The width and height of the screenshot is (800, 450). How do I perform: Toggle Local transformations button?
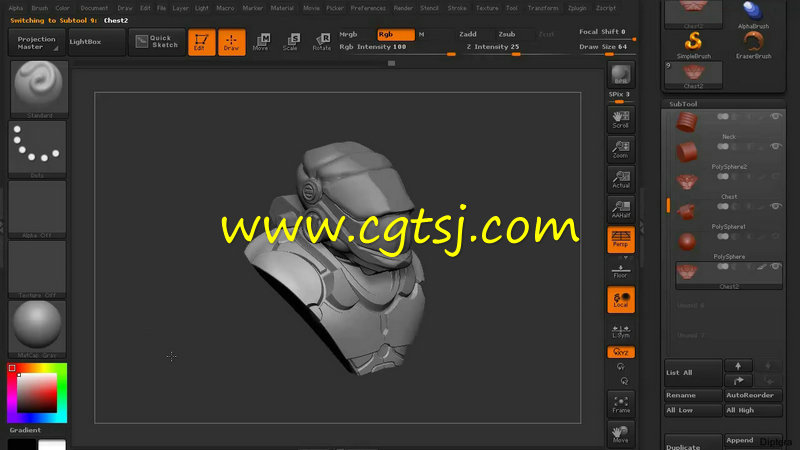coord(620,299)
